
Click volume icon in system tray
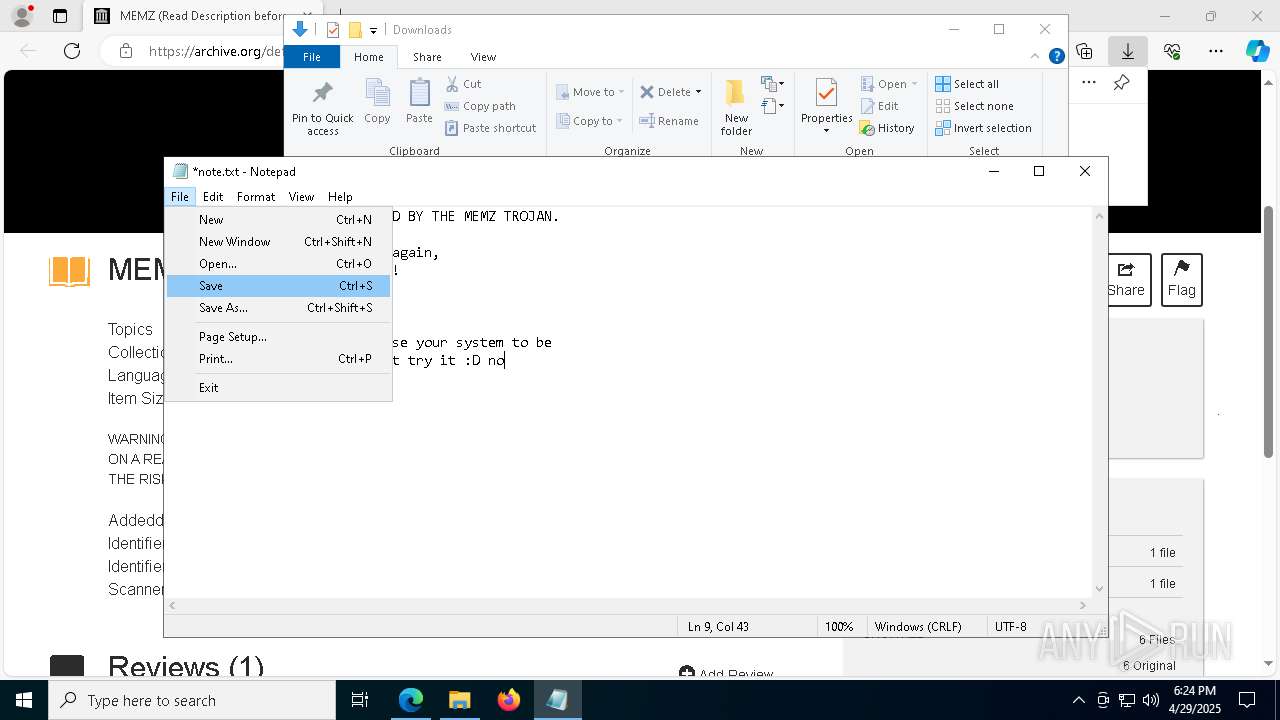click(1150, 700)
